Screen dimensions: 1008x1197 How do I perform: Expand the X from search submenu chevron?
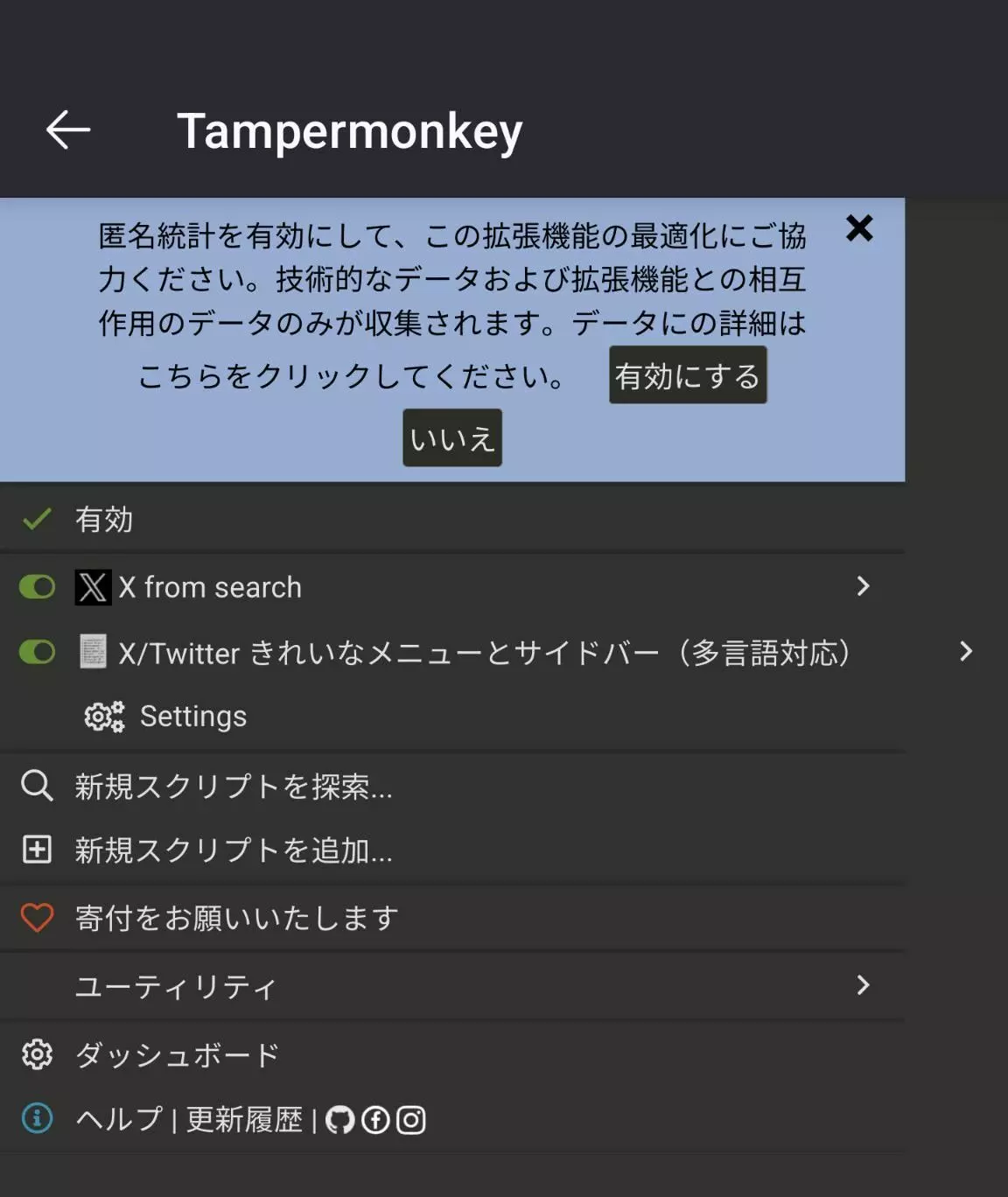(x=863, y=586)
